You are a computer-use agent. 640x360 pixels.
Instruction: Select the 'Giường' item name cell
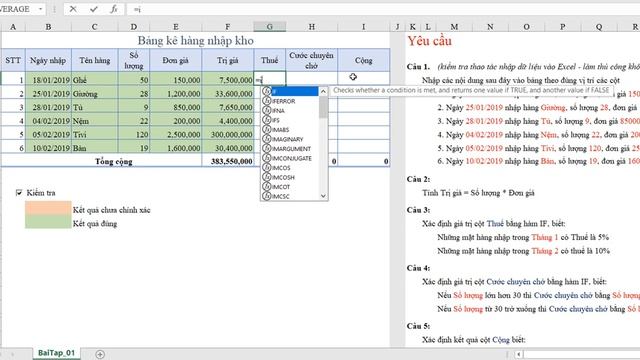pyautogui.click(x=94, y=93)
